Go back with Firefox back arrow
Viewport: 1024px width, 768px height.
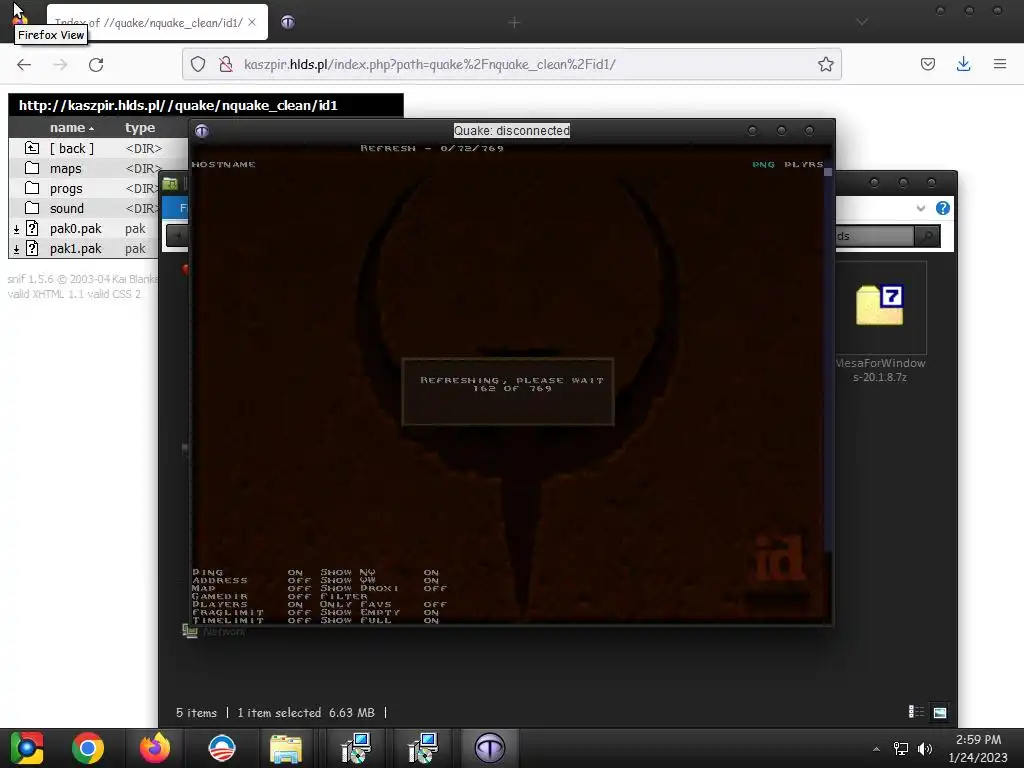tap(24, 64)
